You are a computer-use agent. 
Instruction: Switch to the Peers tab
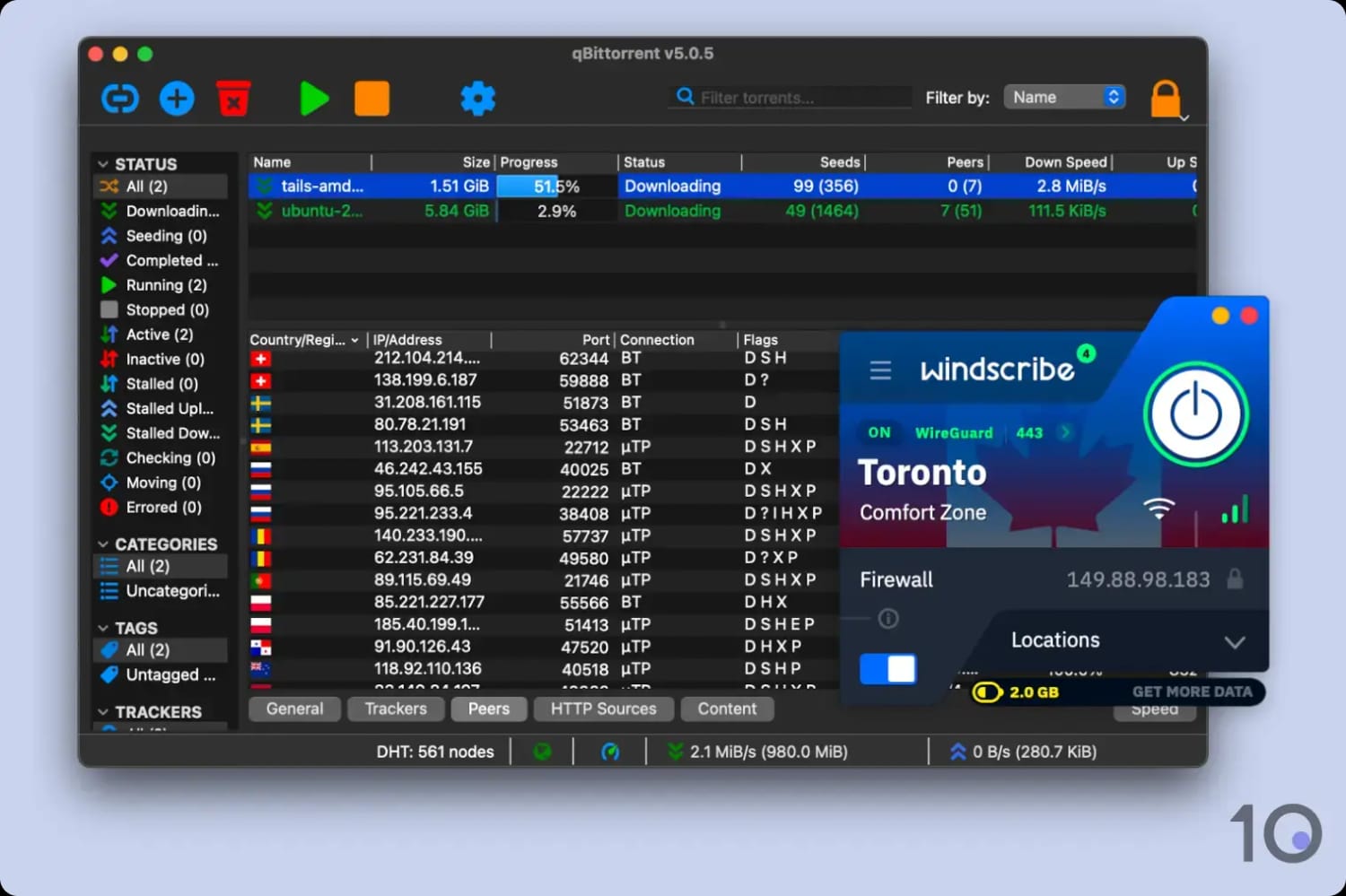point(489,709)
